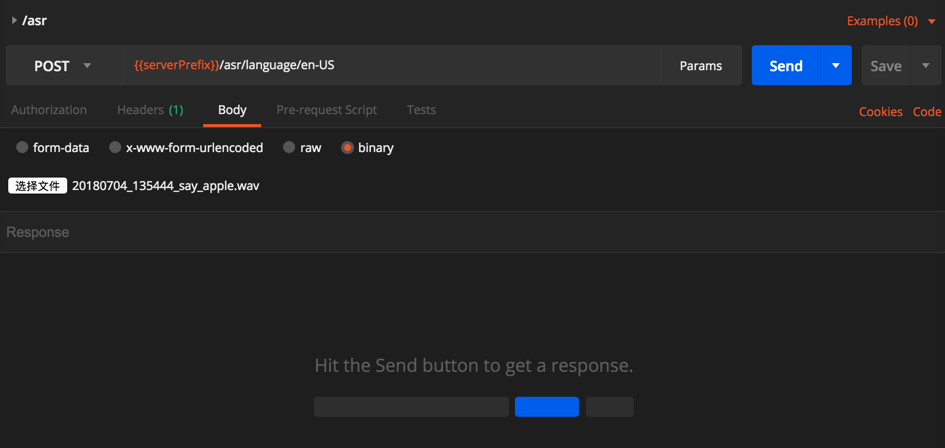Open the Tests tab
This screenshot has height=448, width=945.
pyautogui.click(x=421, y=110)
